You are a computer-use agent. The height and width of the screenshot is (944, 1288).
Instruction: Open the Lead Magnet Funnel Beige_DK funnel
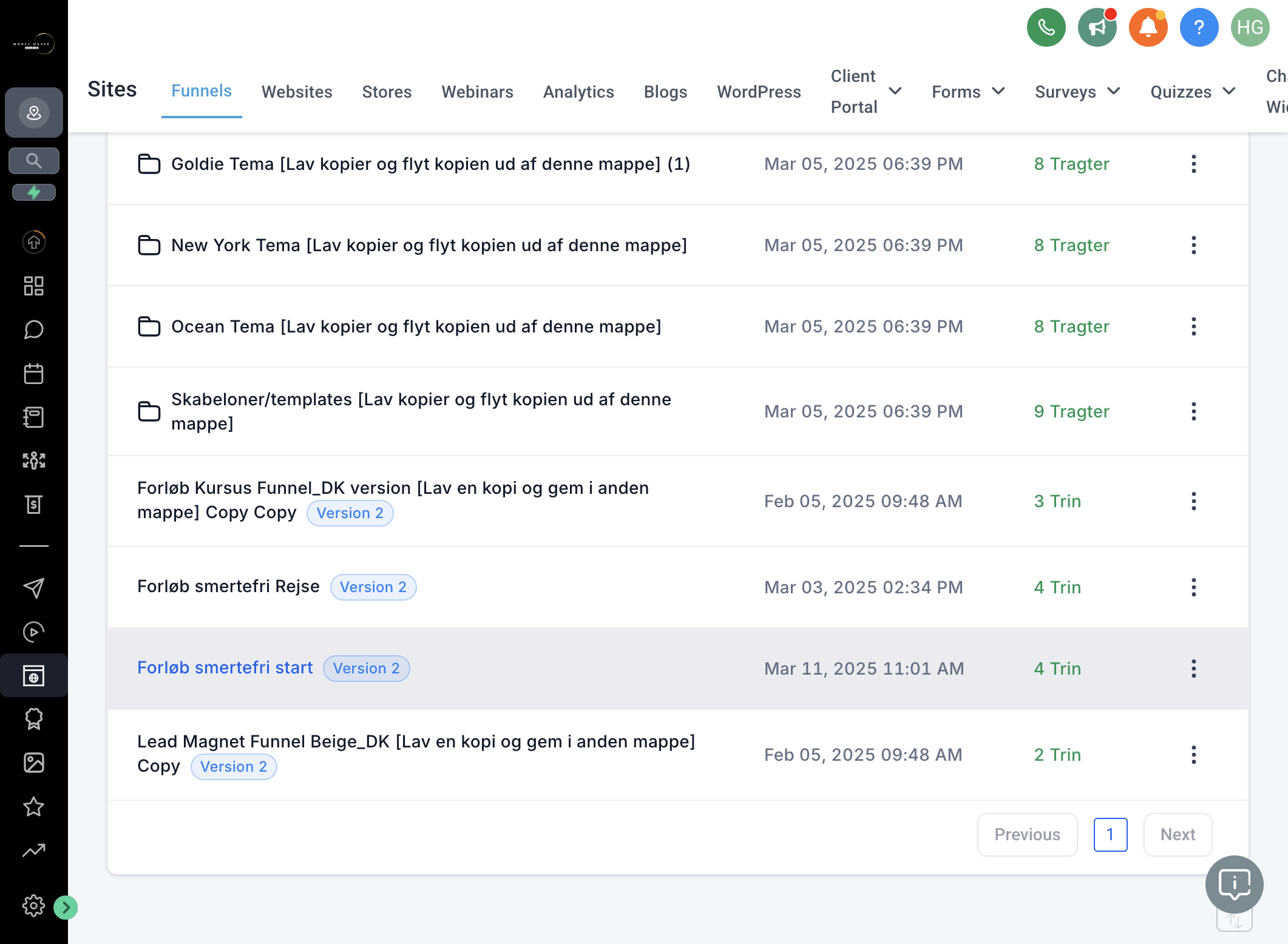[x=416, y=754]
